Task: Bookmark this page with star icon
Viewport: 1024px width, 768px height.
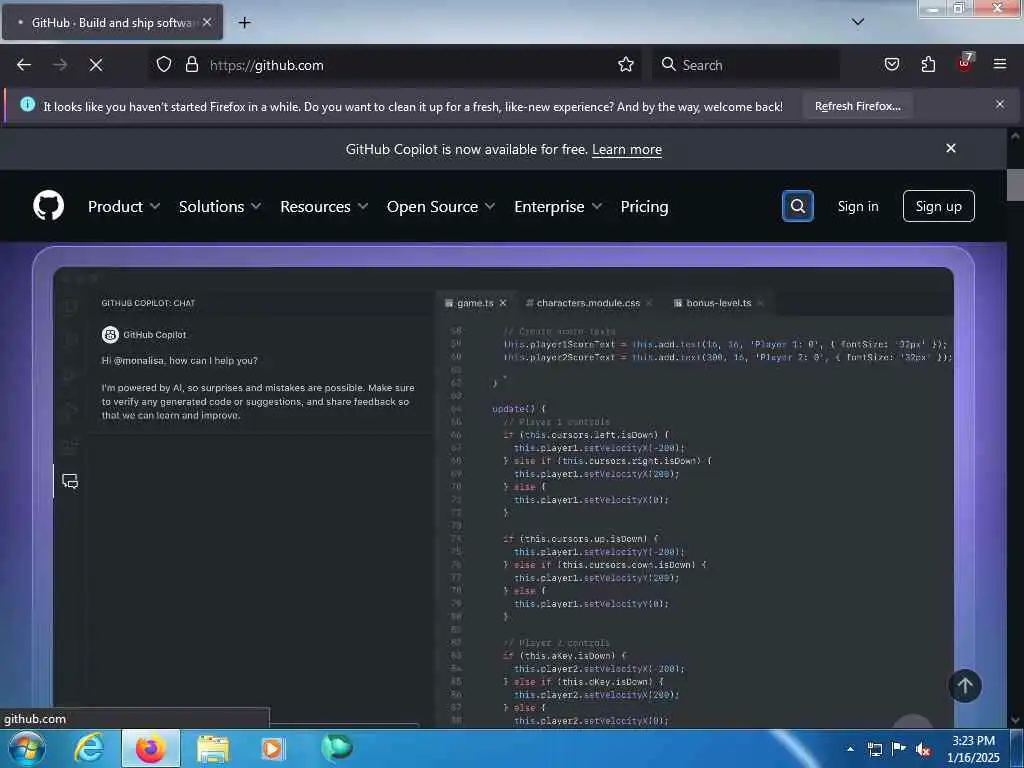Action: (x=626, y=65)
